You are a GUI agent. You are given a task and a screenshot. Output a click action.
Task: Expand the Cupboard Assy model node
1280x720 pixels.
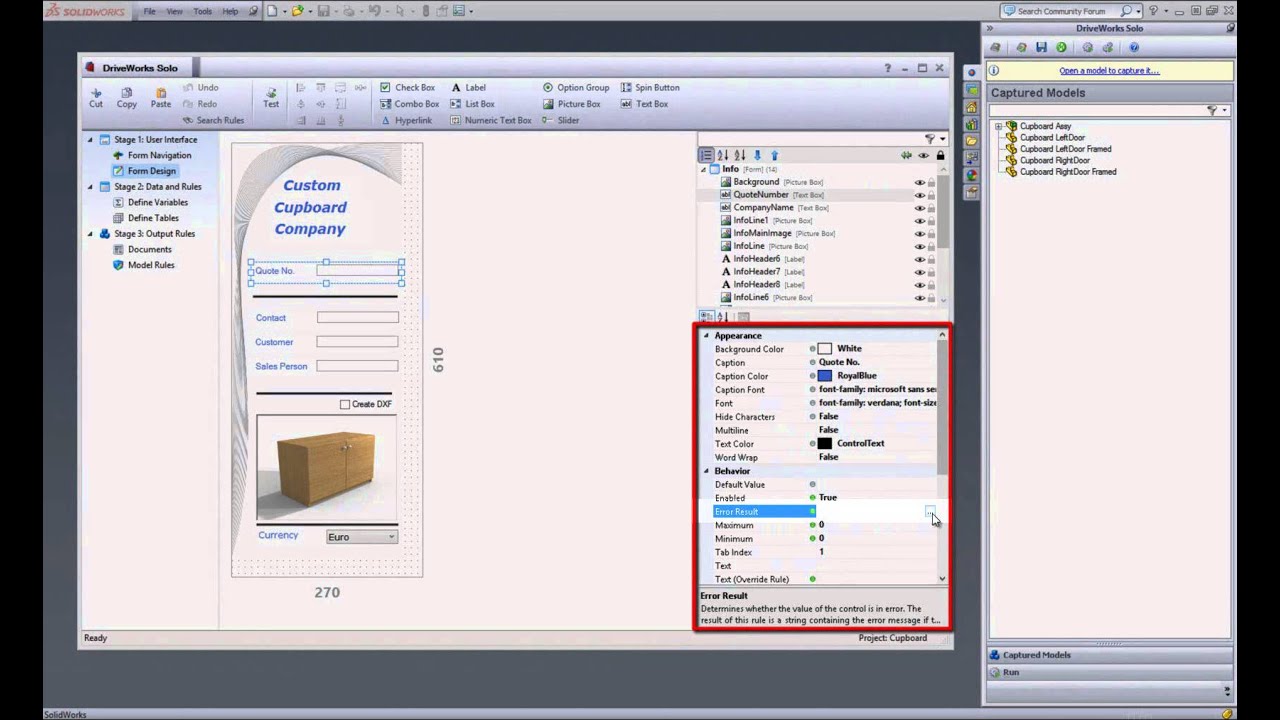[998, 126]
